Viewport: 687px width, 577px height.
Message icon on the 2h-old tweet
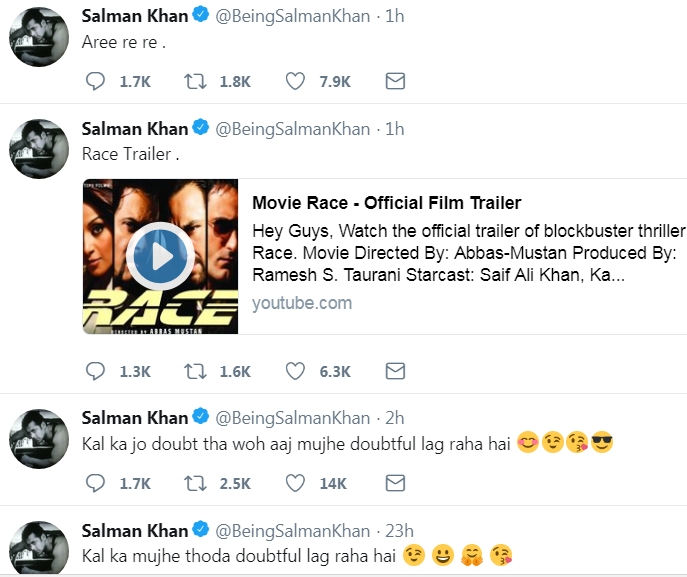[x=395, y=484]
